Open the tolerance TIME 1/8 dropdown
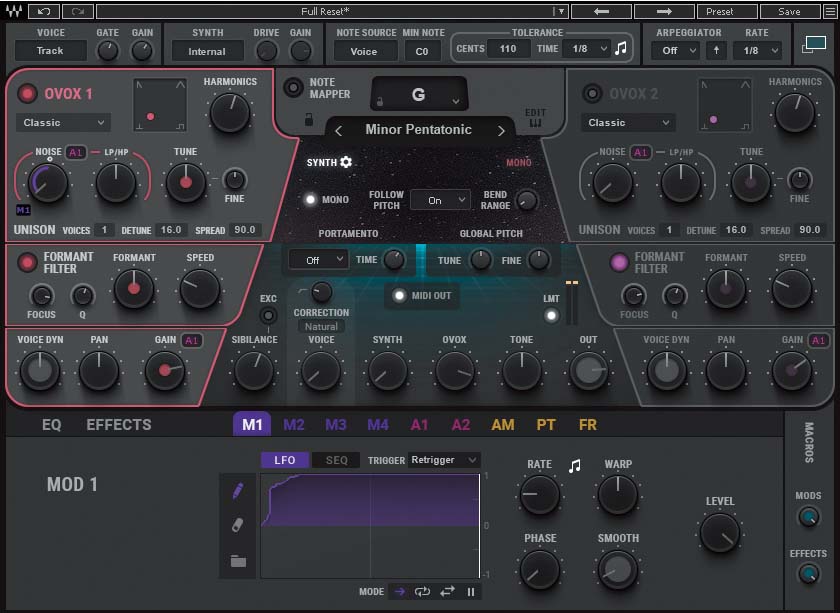 (x=588, y=49)
